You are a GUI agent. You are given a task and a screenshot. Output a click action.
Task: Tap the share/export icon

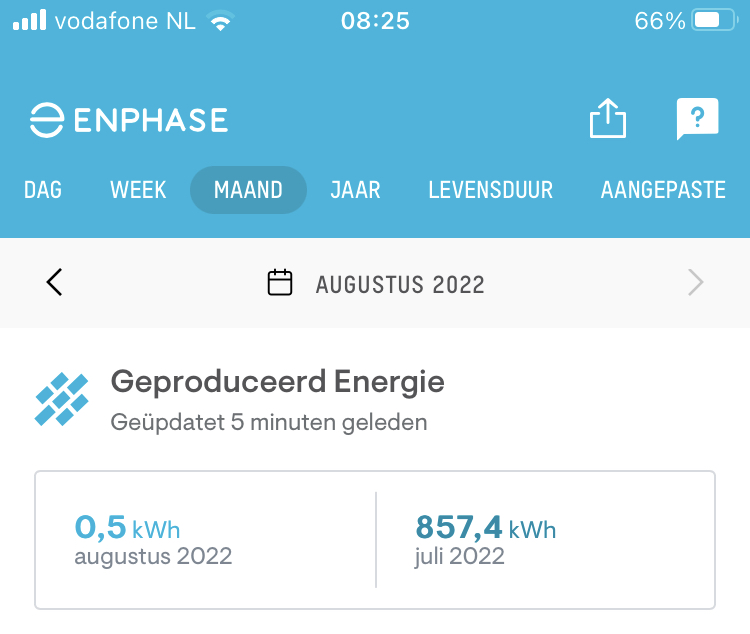[x=607, y=119]
